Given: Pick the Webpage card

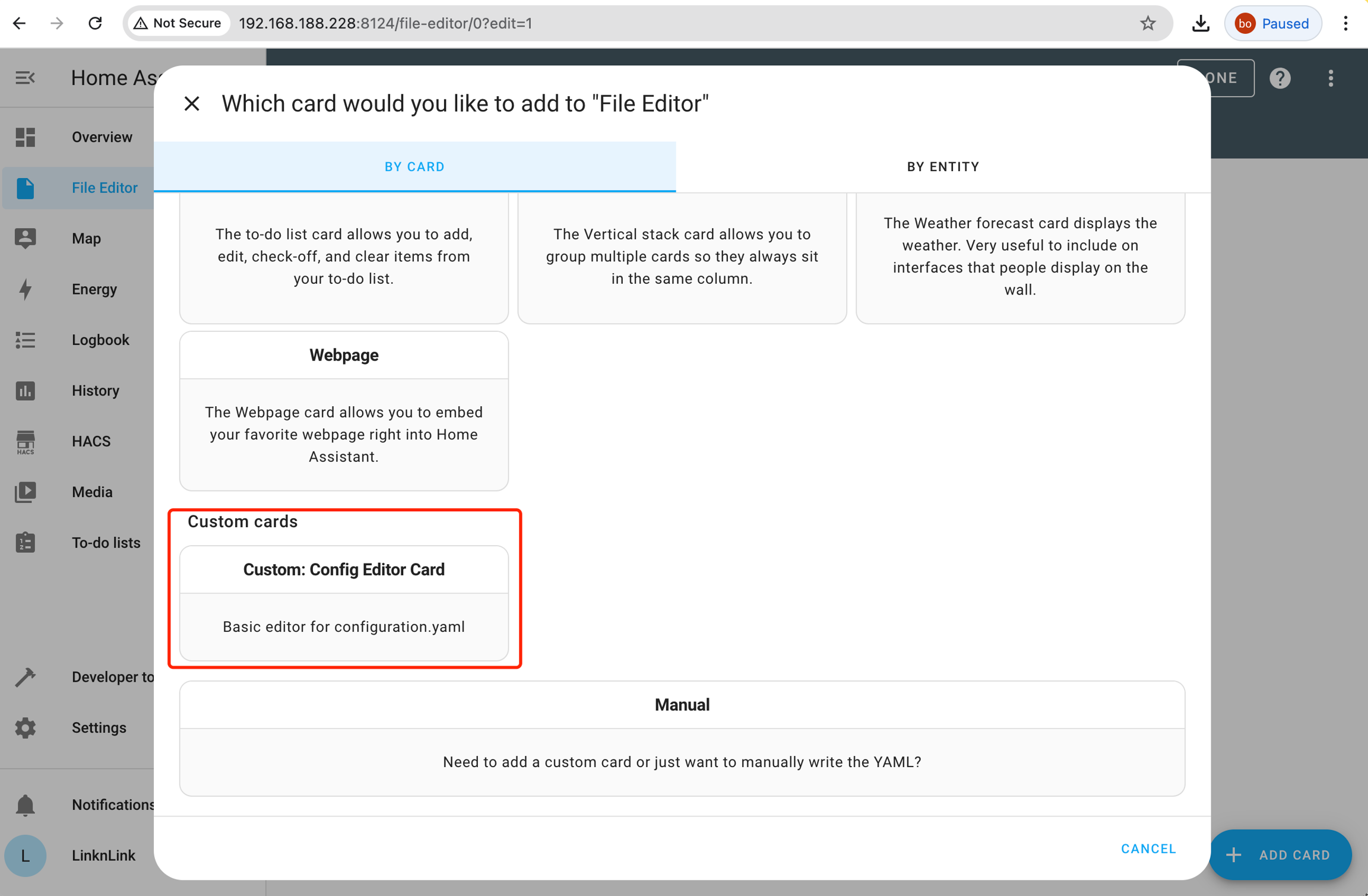Looking at the screenshot, I should click(344, 410).
